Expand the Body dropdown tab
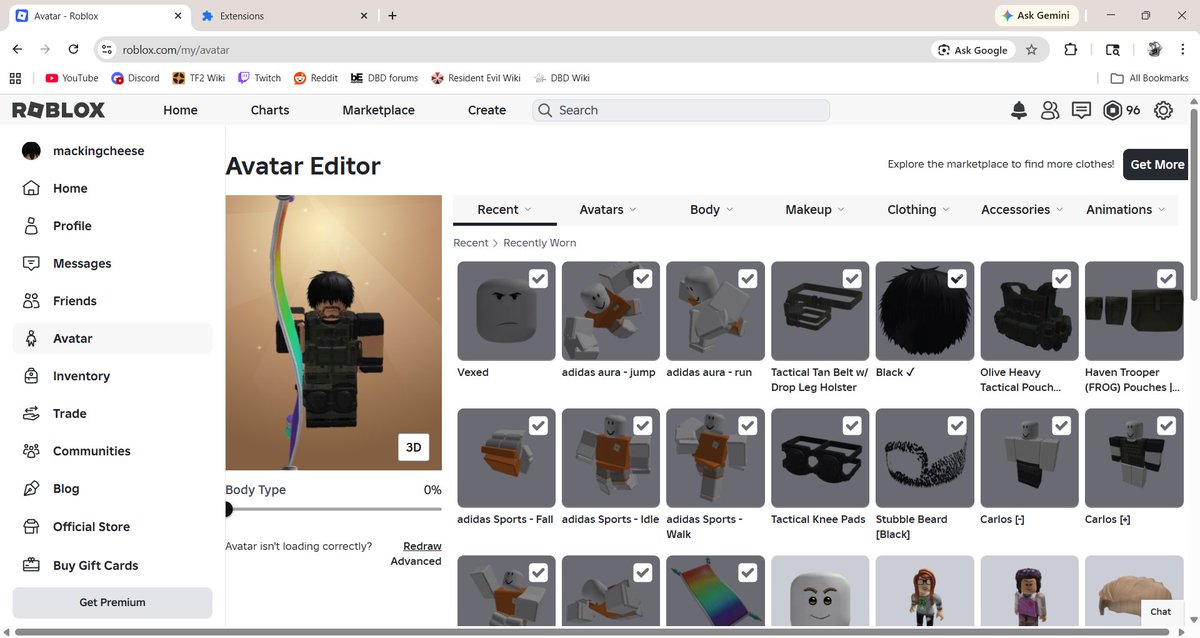This screenshot has height=638, width=1200. click(x=712, y=210)
